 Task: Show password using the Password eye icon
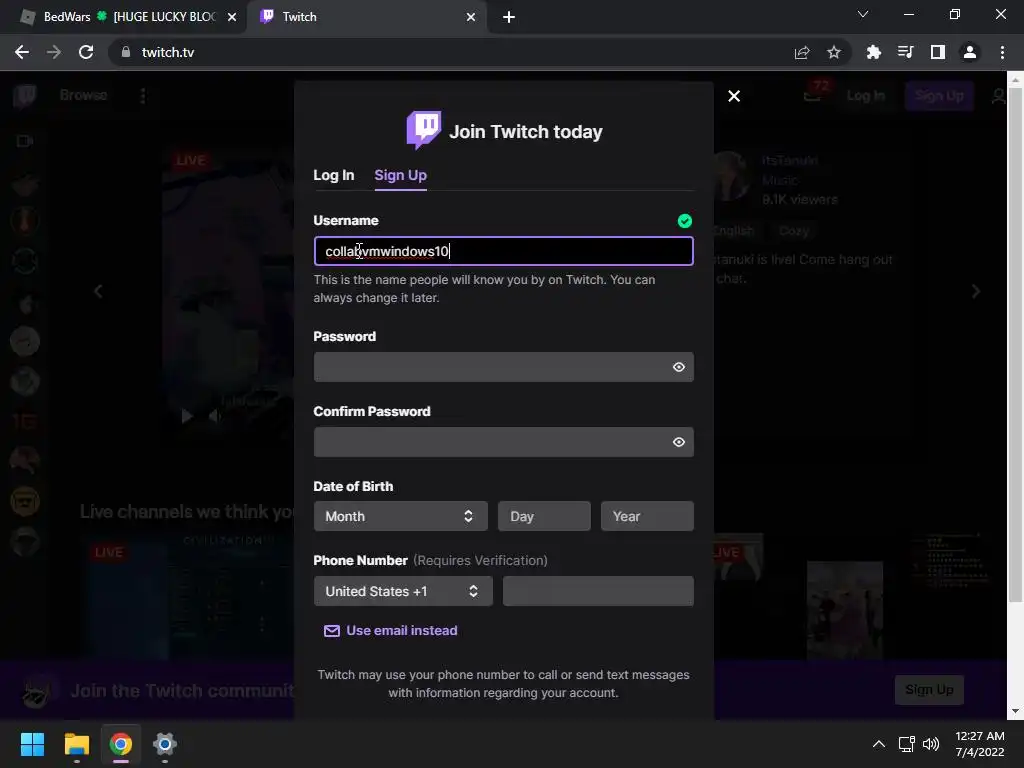point(679,367)
